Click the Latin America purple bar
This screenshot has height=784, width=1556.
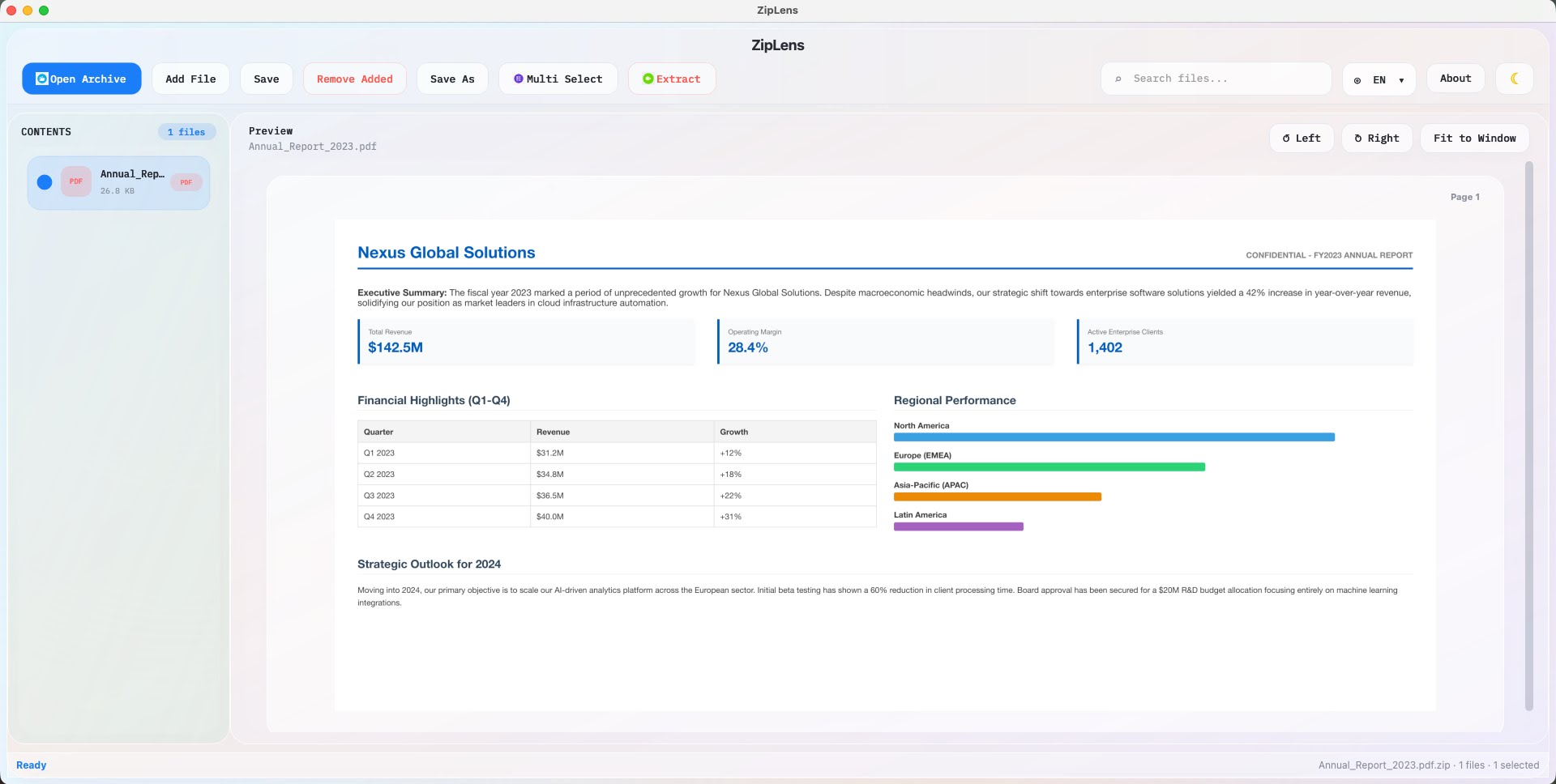(x=958, y=526)
